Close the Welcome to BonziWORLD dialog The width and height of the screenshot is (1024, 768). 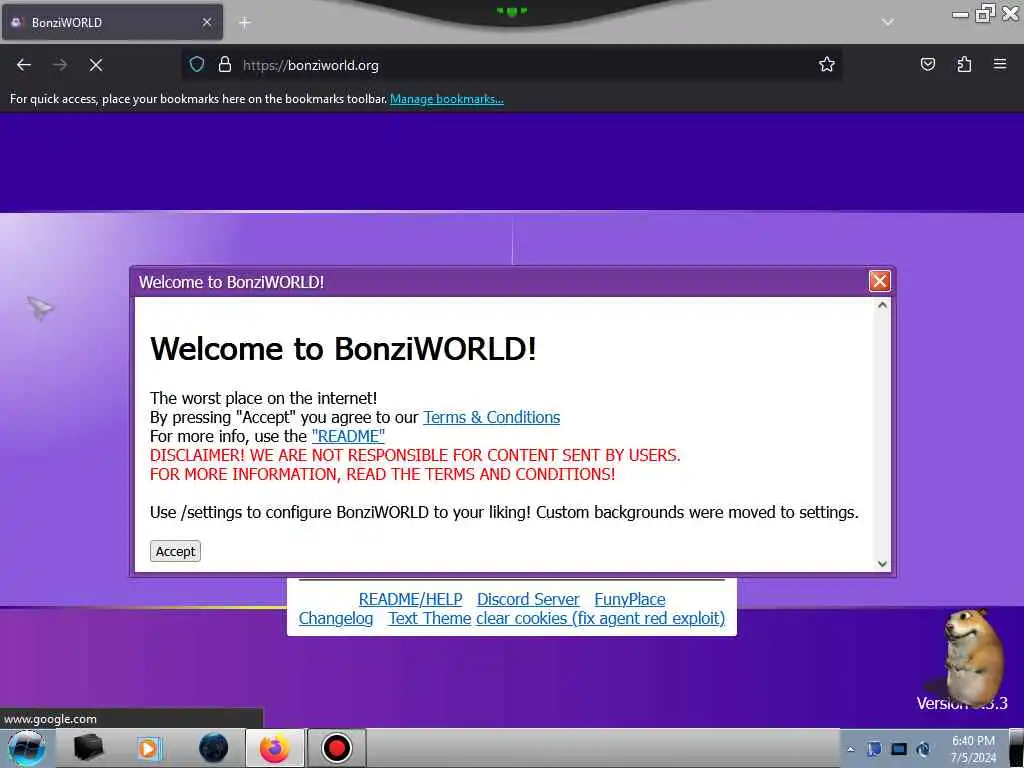[x=879, y=281]
